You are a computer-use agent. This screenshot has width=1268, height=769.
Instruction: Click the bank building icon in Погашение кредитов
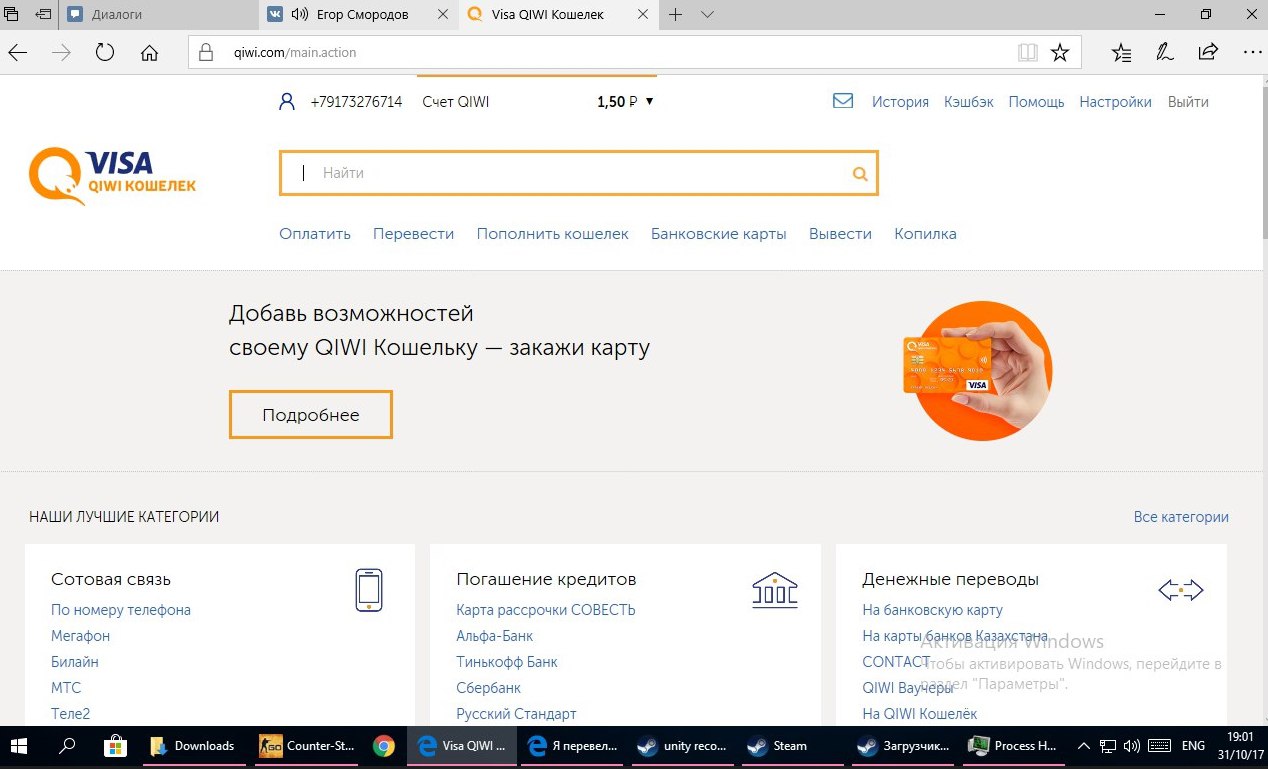pos(775,590)
